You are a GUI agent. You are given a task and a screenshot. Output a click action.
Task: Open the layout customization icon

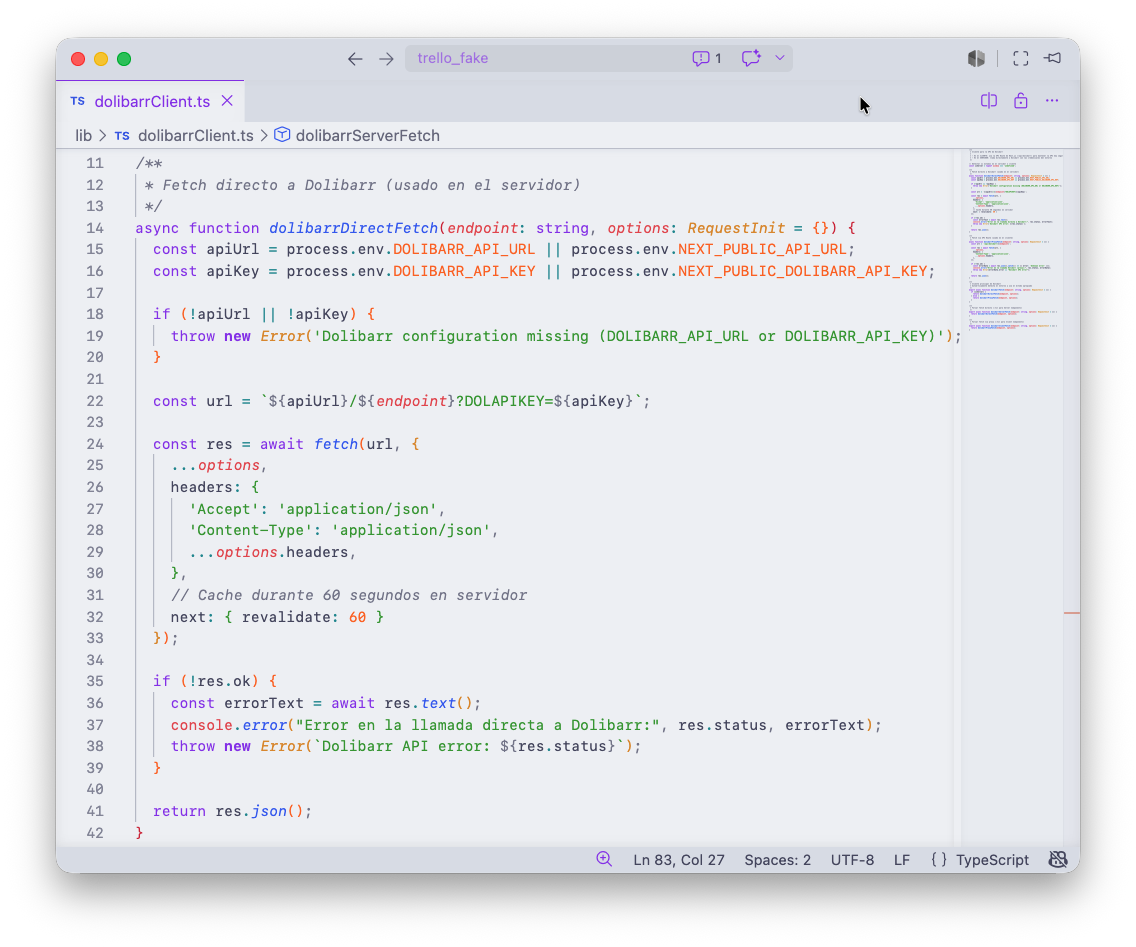(976, 59)
